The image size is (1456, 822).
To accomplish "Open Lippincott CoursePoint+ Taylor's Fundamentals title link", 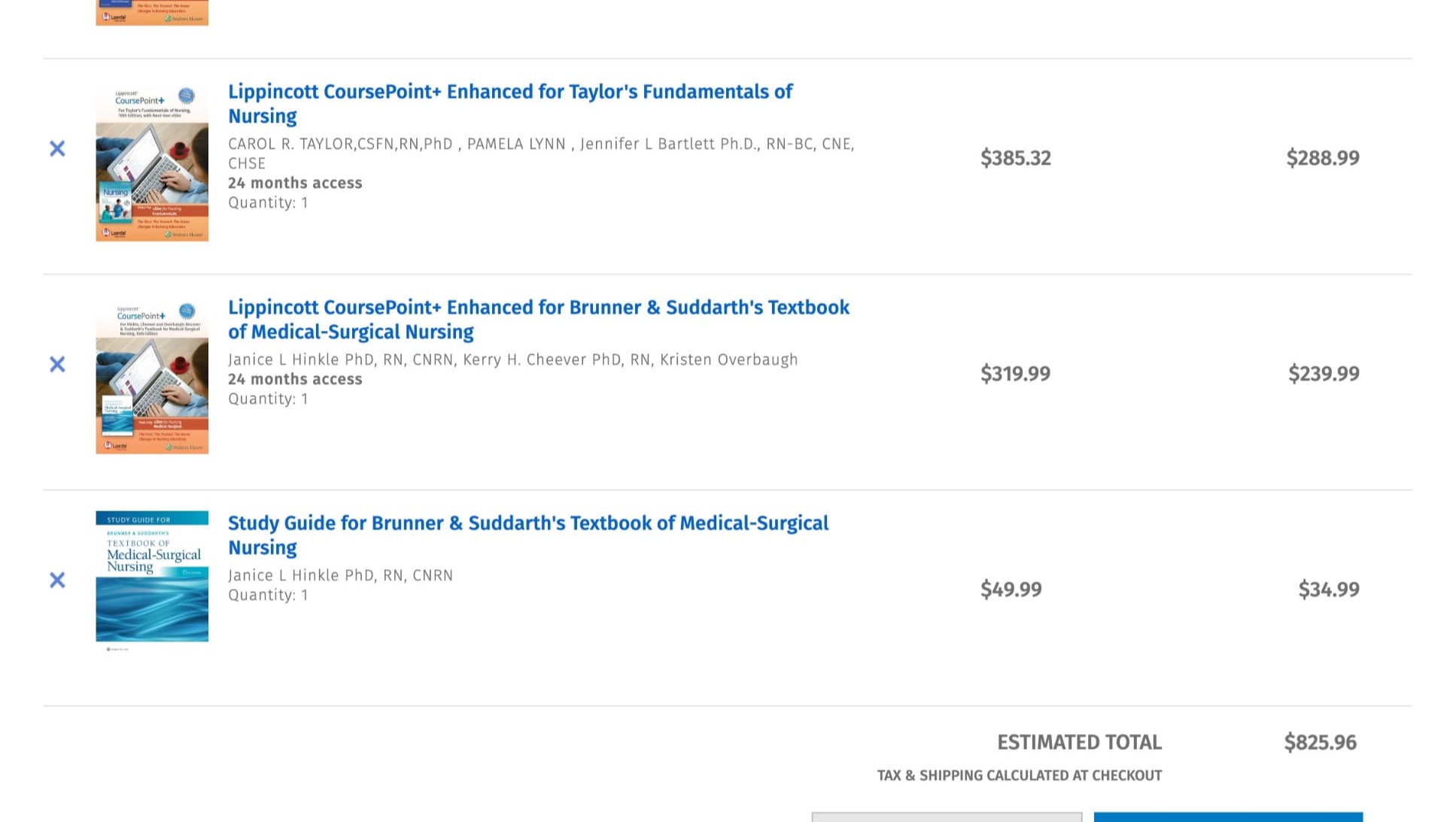I will (510, 104).
